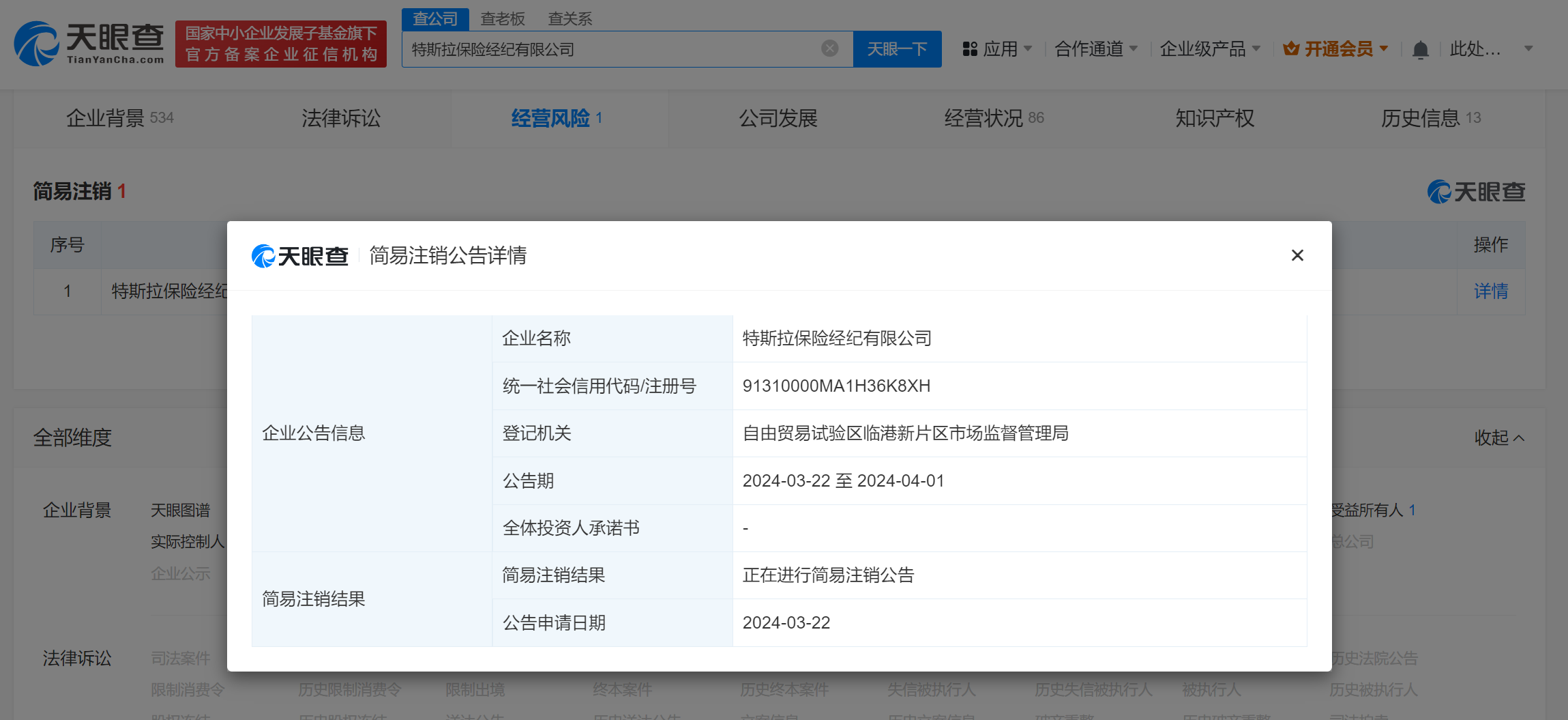The height and width of the screenshot is (720, 1568).
Task: Switch to the 查关系 search tab
Action: coord(569,19)
